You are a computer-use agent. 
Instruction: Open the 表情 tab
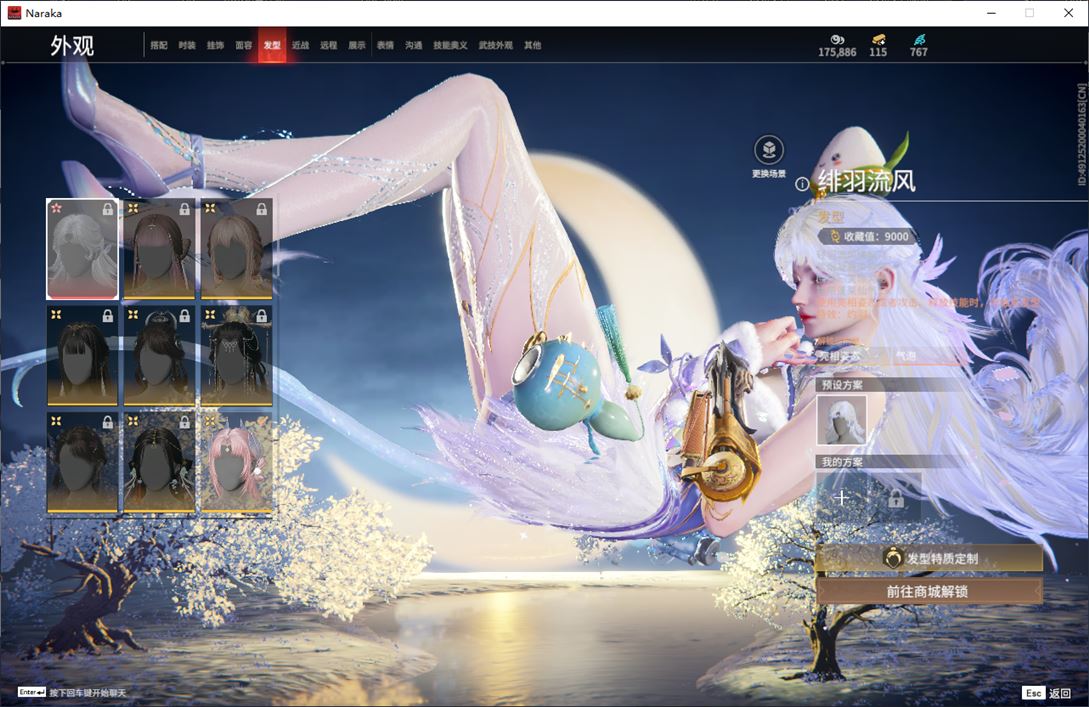(x=385, y=45)
